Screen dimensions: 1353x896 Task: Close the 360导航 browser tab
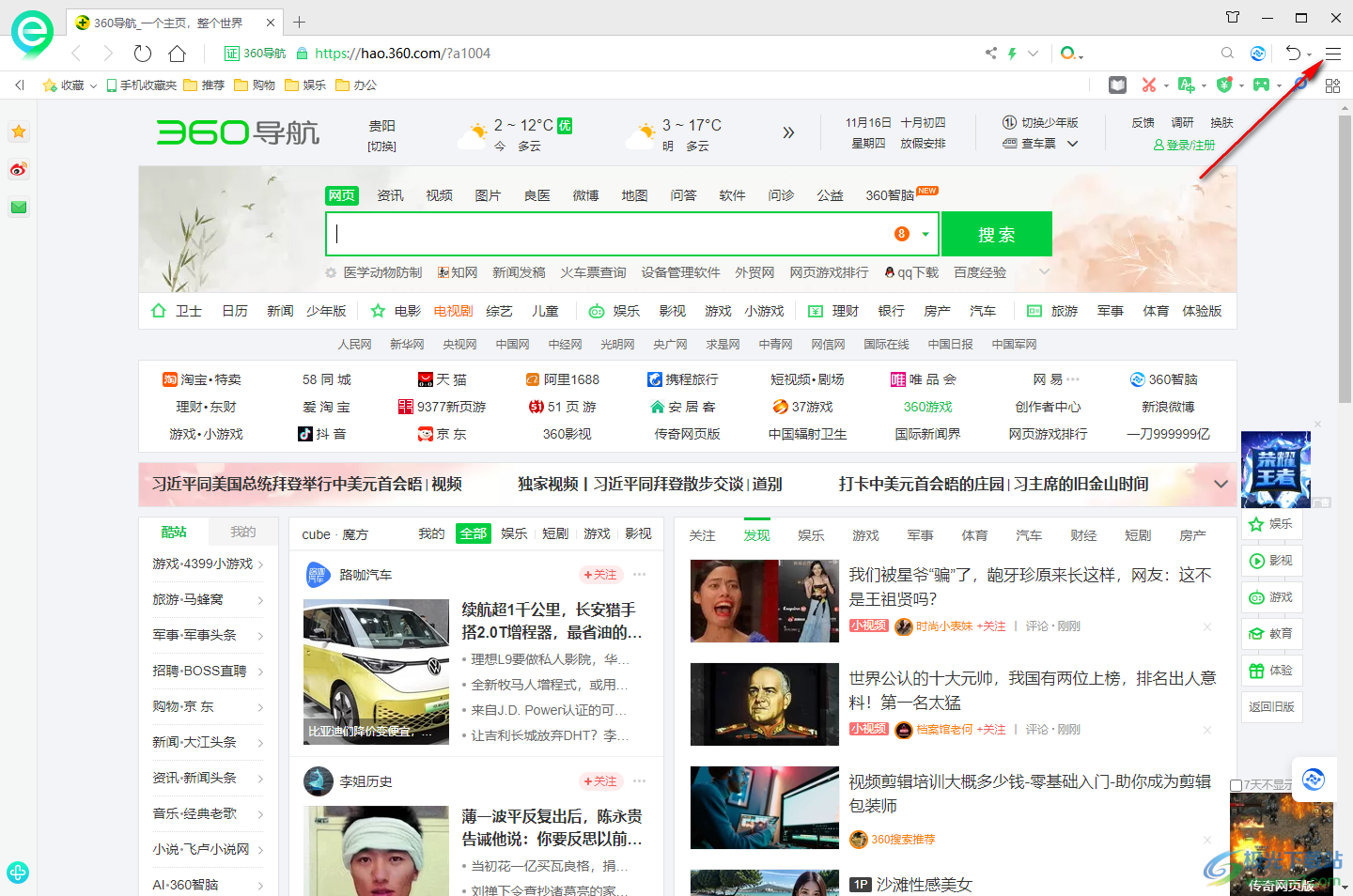[271, 23]
